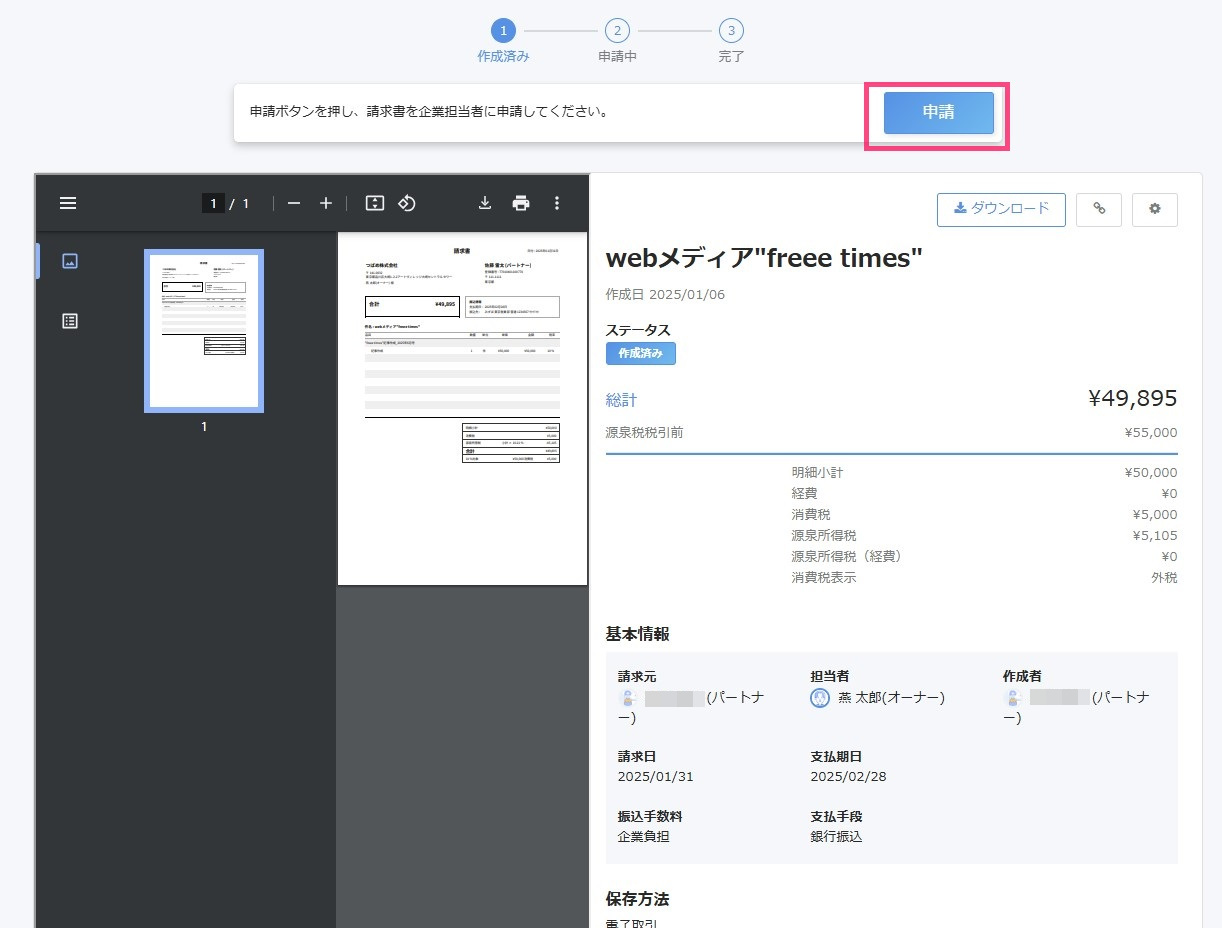Click the 作成済み status badge
The image size is (1222, 928).
641,354
